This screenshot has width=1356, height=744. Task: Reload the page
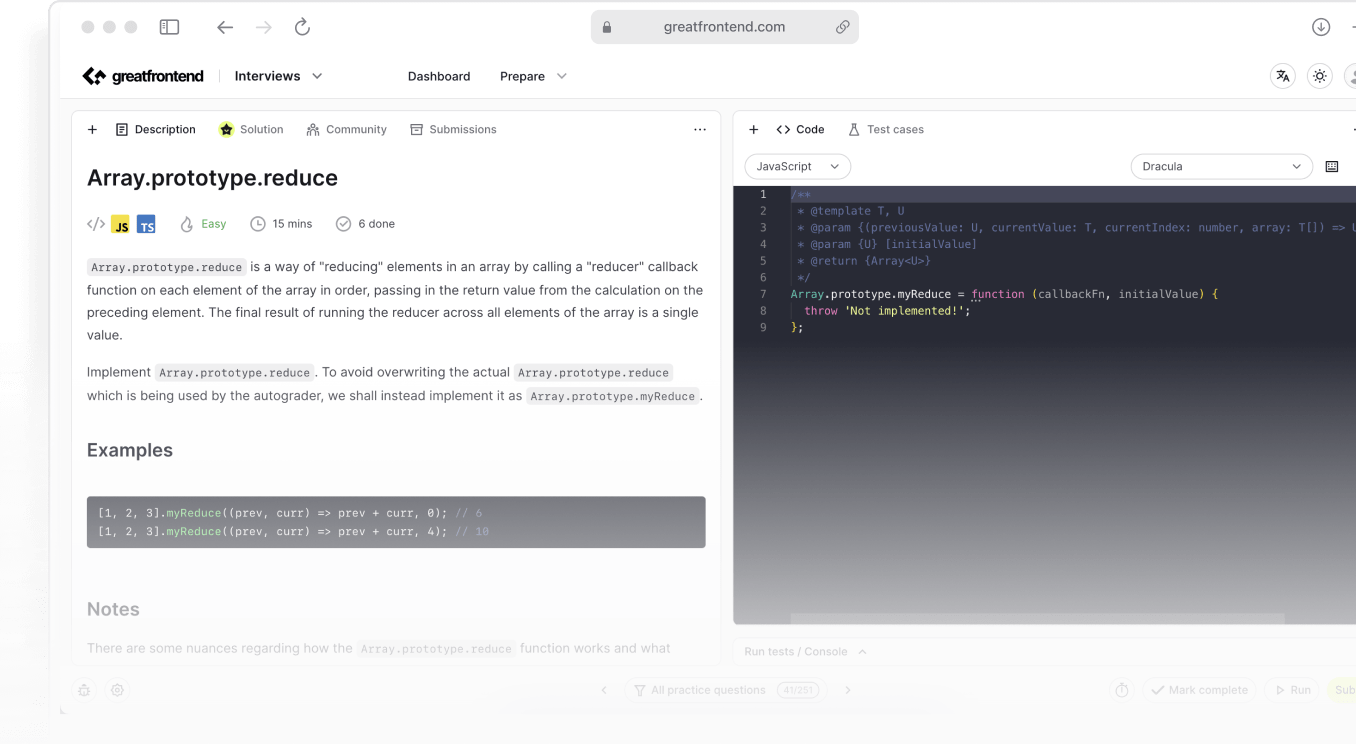(302, 27)
